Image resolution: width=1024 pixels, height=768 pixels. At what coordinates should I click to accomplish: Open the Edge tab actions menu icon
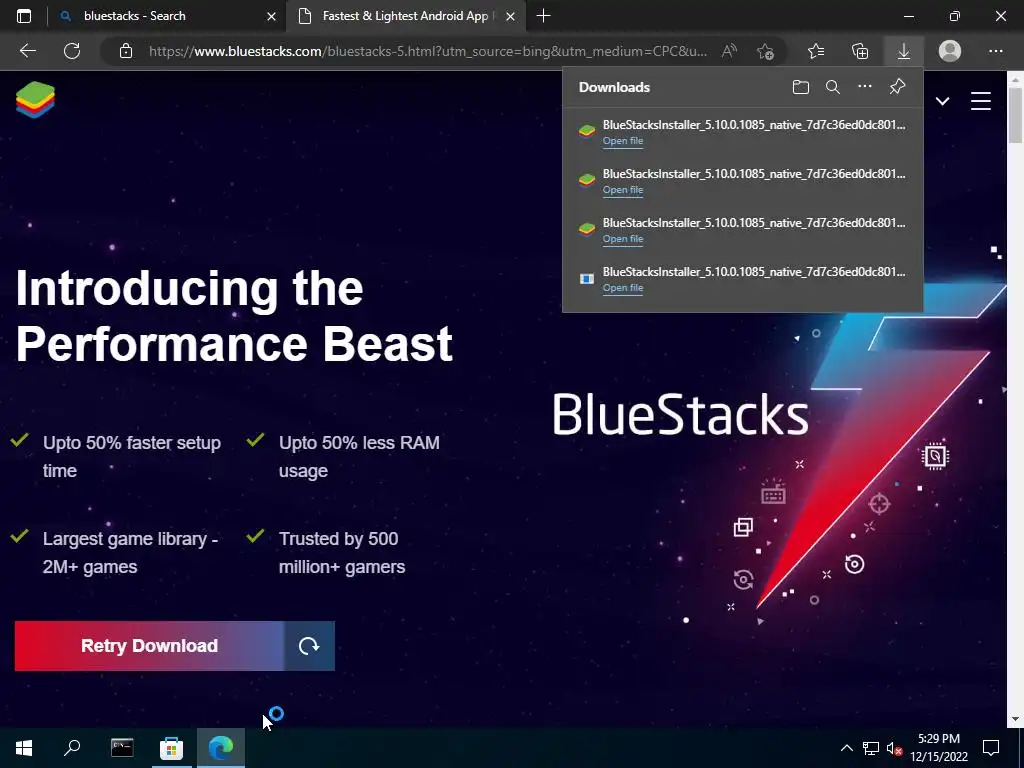pos(24,16)
